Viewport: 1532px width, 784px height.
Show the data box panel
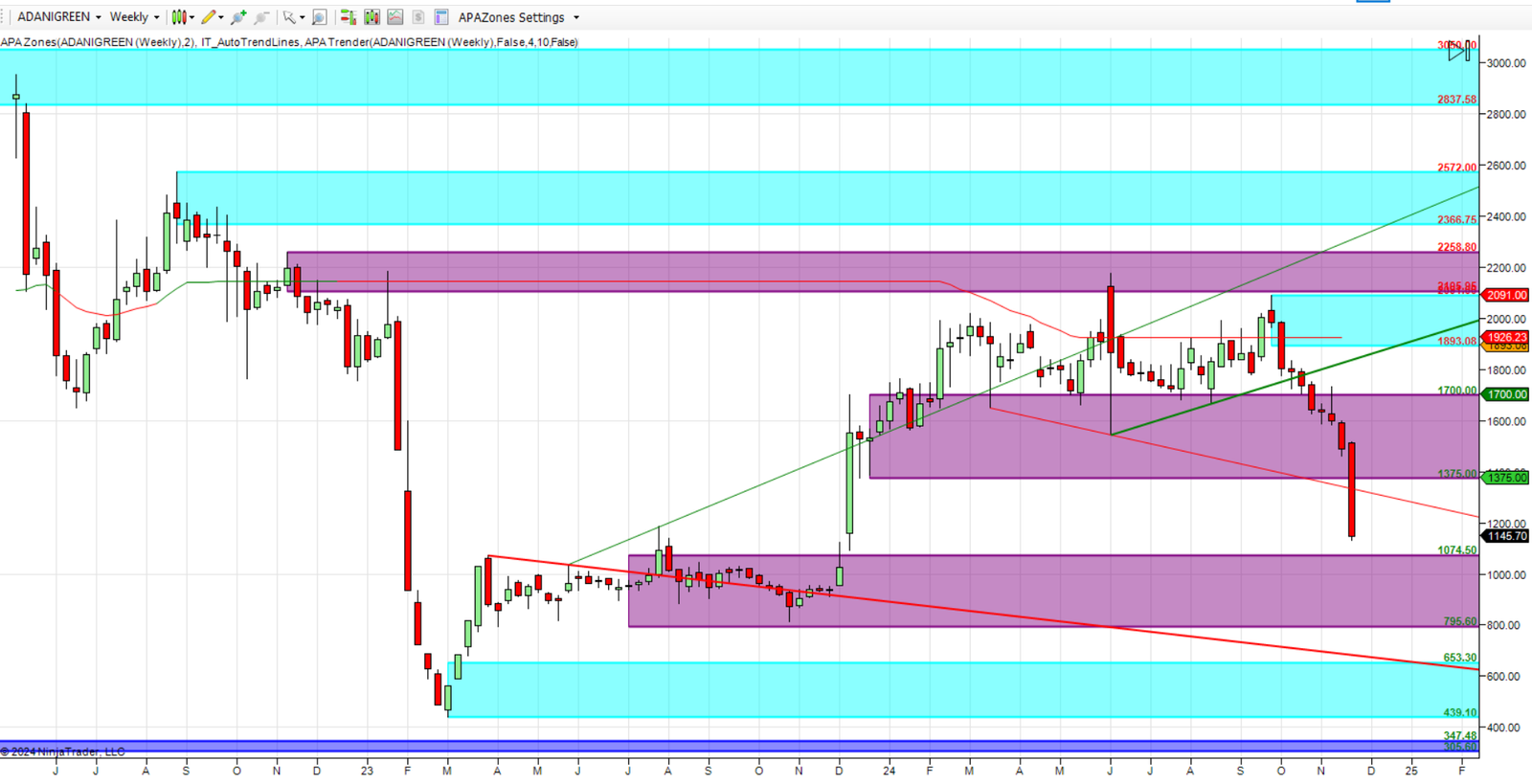[x=320, y=17]
